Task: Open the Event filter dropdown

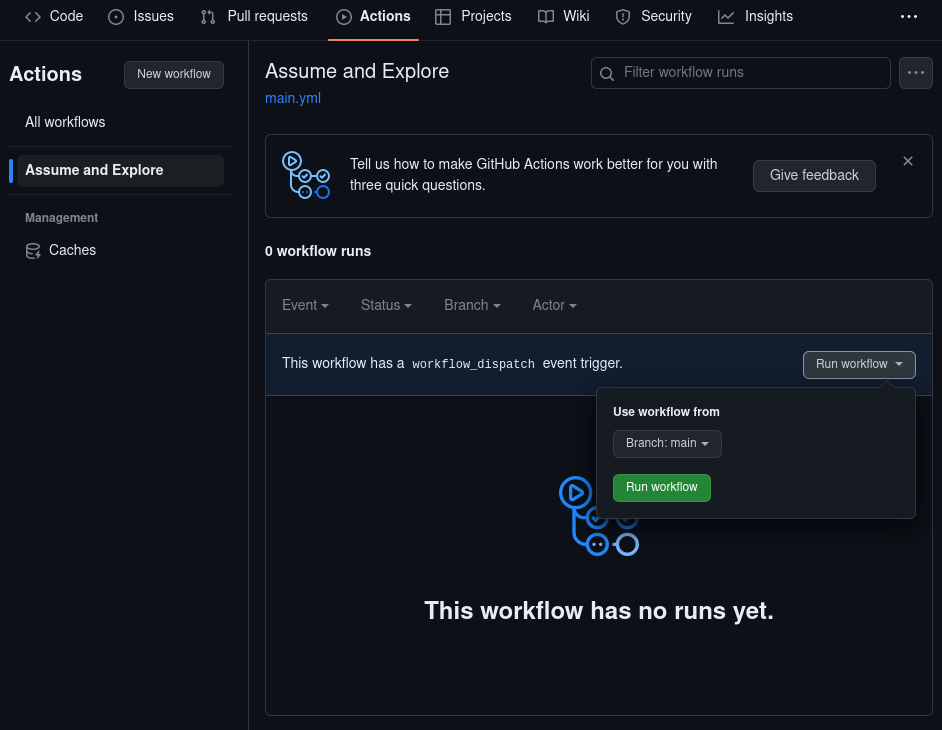Action: point(305,305)
